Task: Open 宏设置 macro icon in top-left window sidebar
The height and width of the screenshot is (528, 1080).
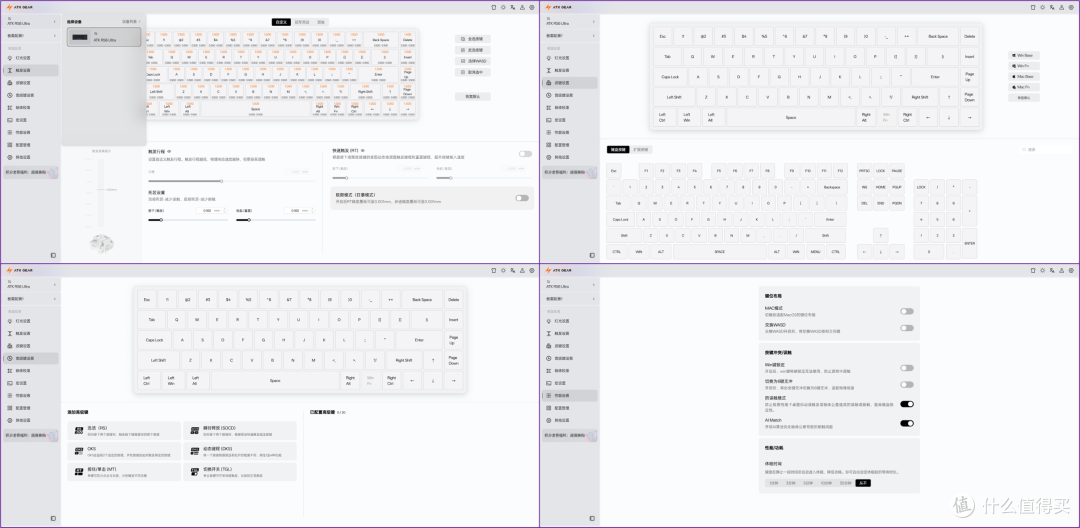Action: tap(10, 120)
